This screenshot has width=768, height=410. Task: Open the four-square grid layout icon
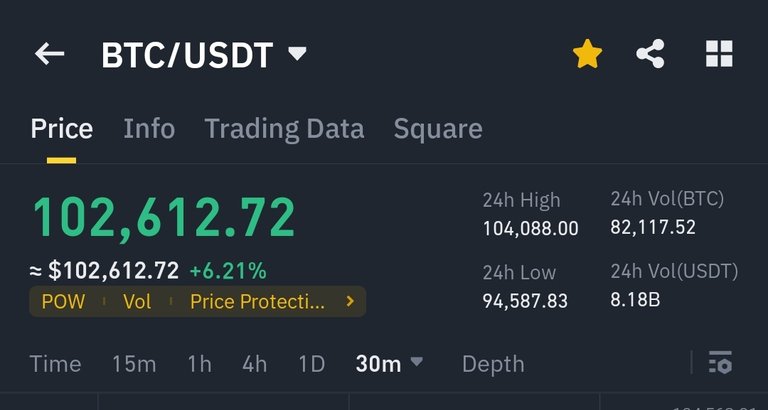[719, 54]
